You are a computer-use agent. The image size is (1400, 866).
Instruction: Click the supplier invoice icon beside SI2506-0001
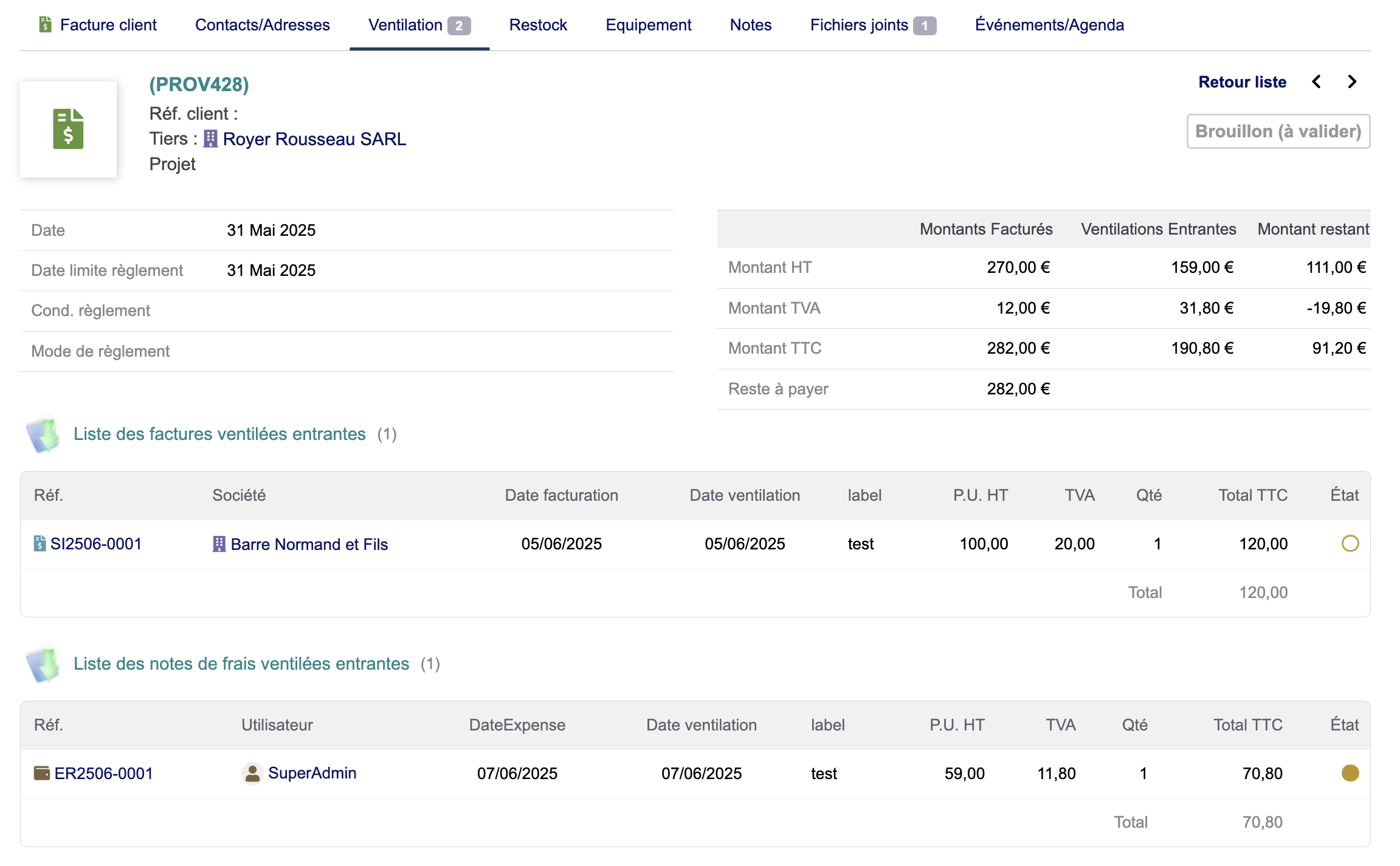pyautogui.click(x=40, y=543)
